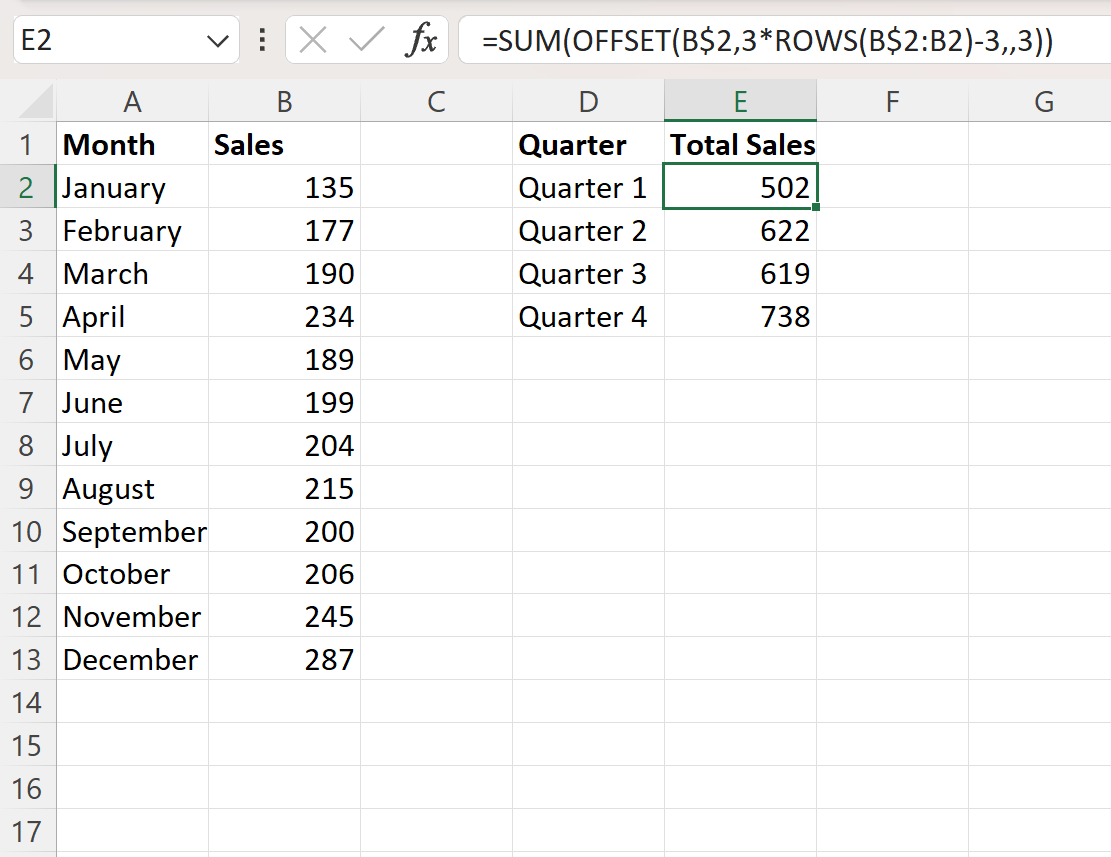Image resolution: width=1111 pixels, height=857 pixels.
Task: Select the Quarter 2 cell
Action: pos(588,231)
